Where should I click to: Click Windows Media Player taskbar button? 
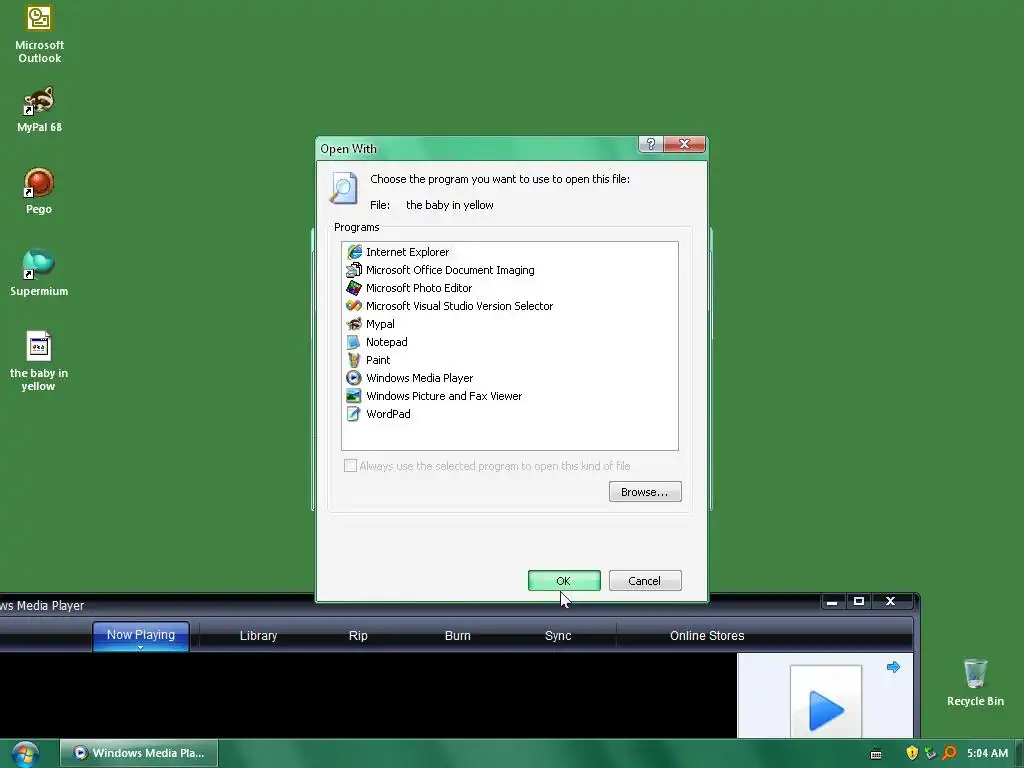(139, 753)
